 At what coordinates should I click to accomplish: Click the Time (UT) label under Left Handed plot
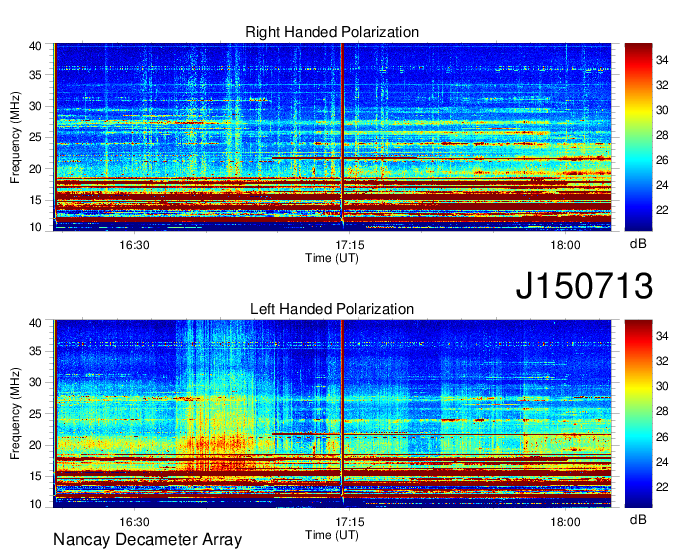(332, 535)
